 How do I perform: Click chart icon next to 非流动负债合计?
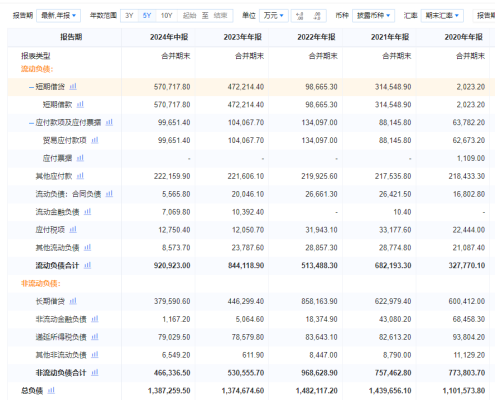point(95,373)
